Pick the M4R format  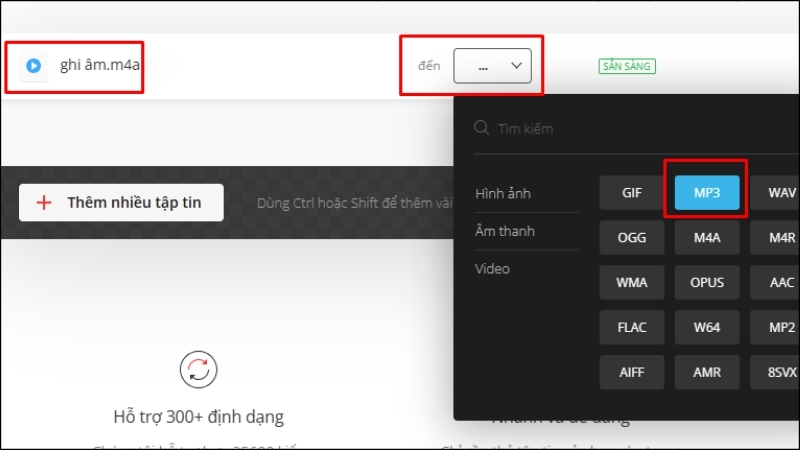(x=776, y=238)
